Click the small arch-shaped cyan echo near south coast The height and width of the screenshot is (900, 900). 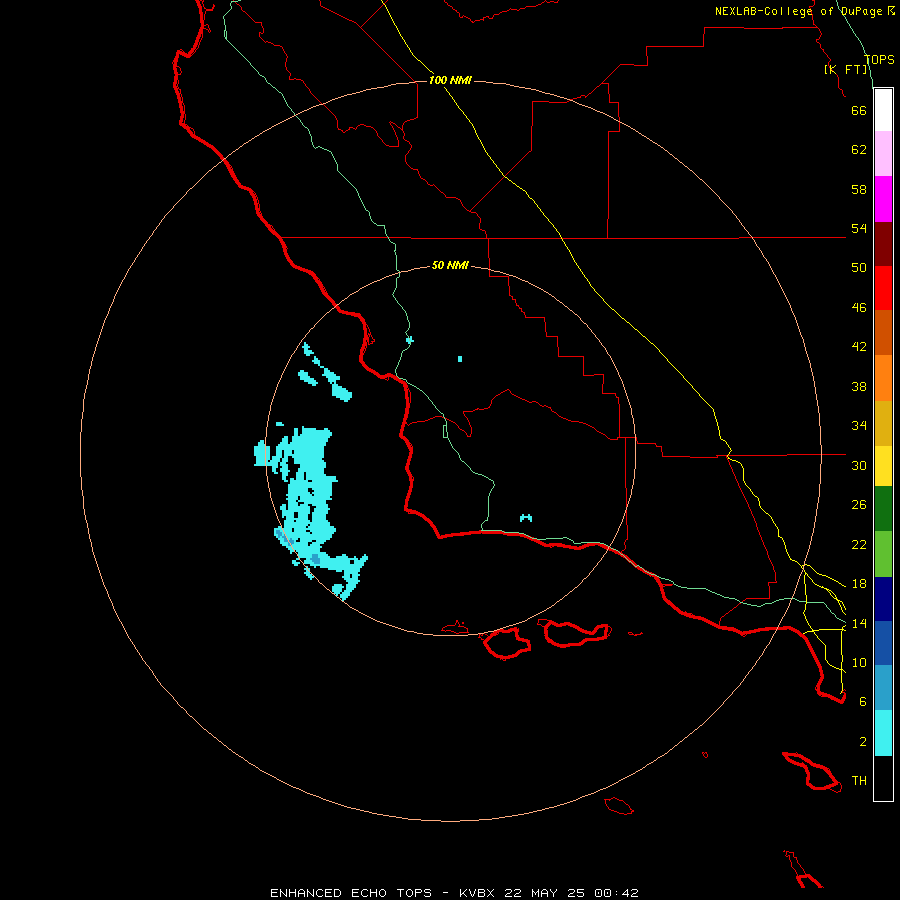pos(526,518)
